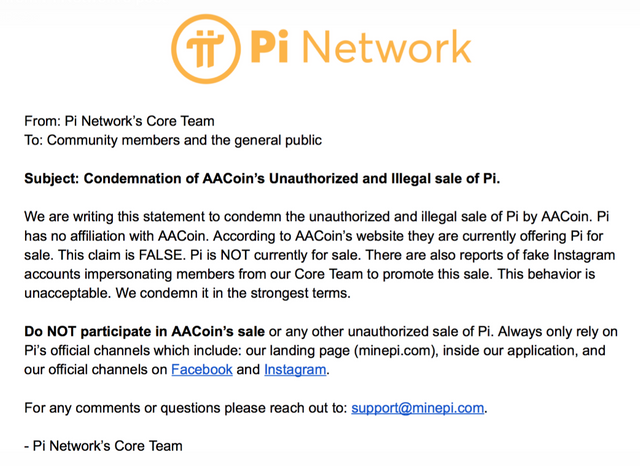The image size is (640, 466).
Task: Click the To: Community members line
Action: click(173, 140)
